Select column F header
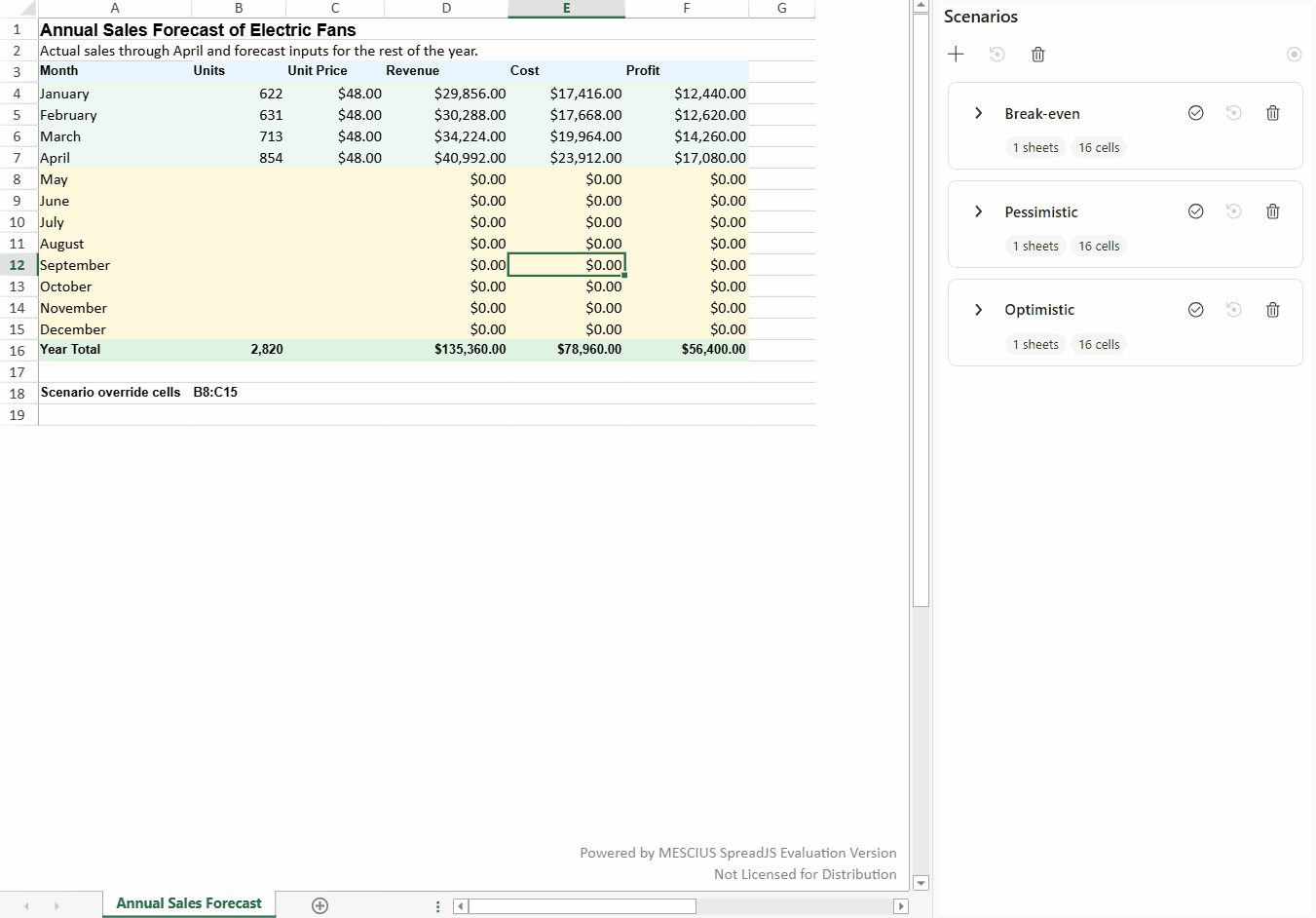 pyautogui.click(x=687, y=9)
